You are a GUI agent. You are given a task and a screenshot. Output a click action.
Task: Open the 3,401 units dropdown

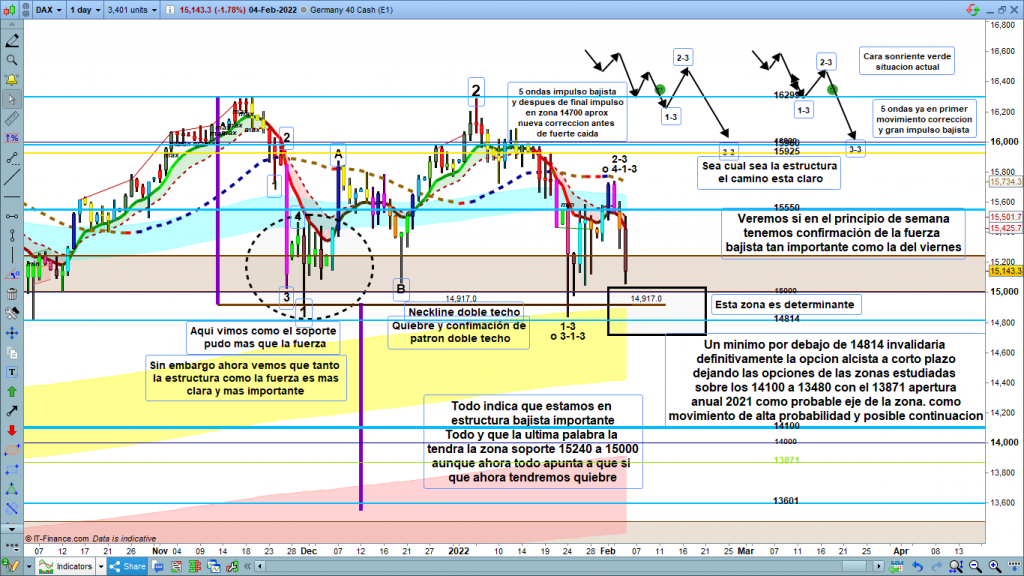click(x=141, y=8)
